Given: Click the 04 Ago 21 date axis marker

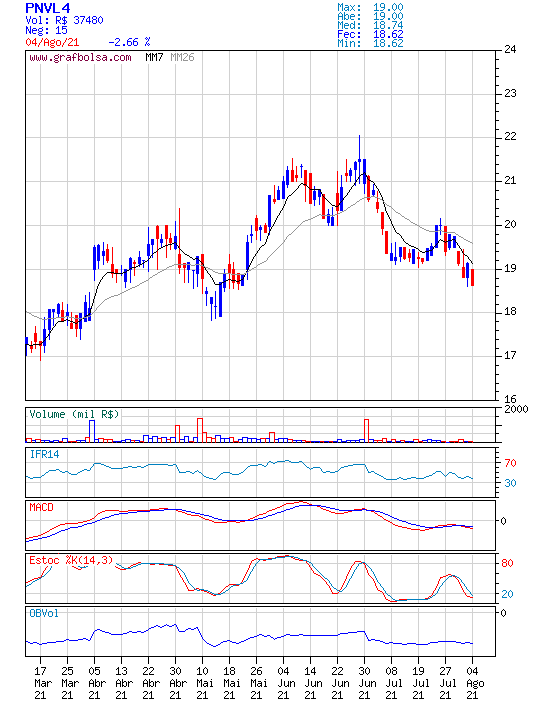Looking at the screenshot, I should pos(472,683).
